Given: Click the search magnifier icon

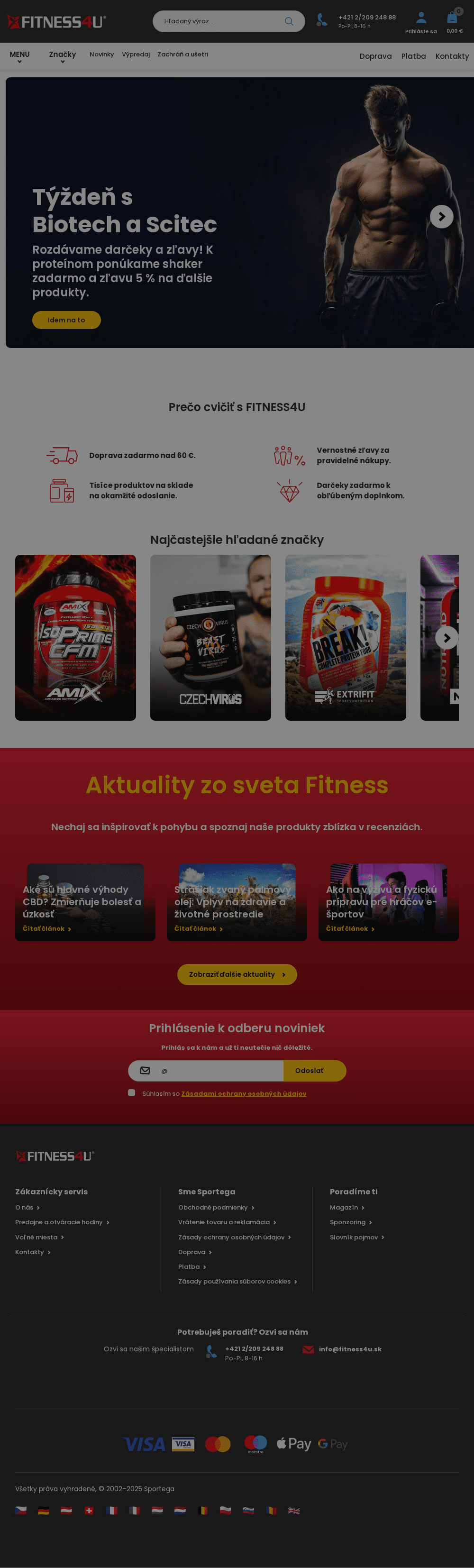Looking at the screenshot, I should tap(289, 21).
